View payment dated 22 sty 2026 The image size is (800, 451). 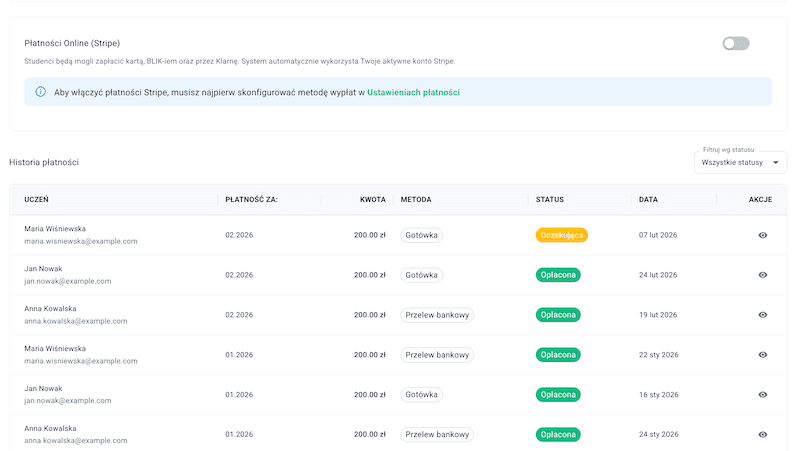pos(762,355)
